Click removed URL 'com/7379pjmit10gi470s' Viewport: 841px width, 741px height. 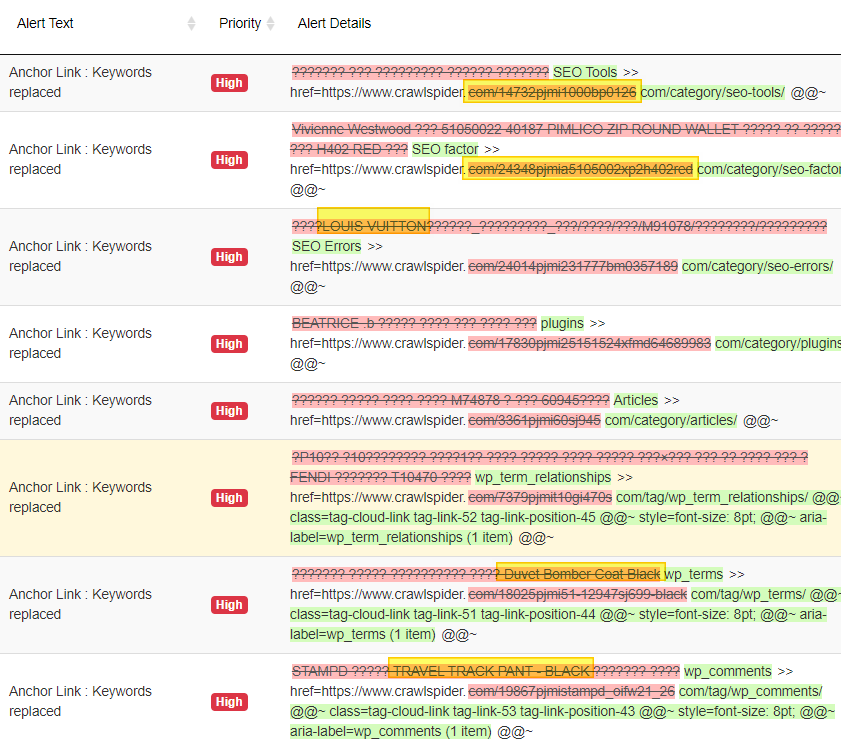(540, 498)
